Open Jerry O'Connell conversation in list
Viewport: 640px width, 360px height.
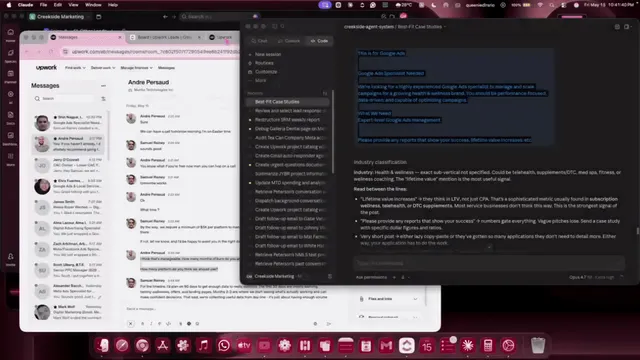(69, 165)
